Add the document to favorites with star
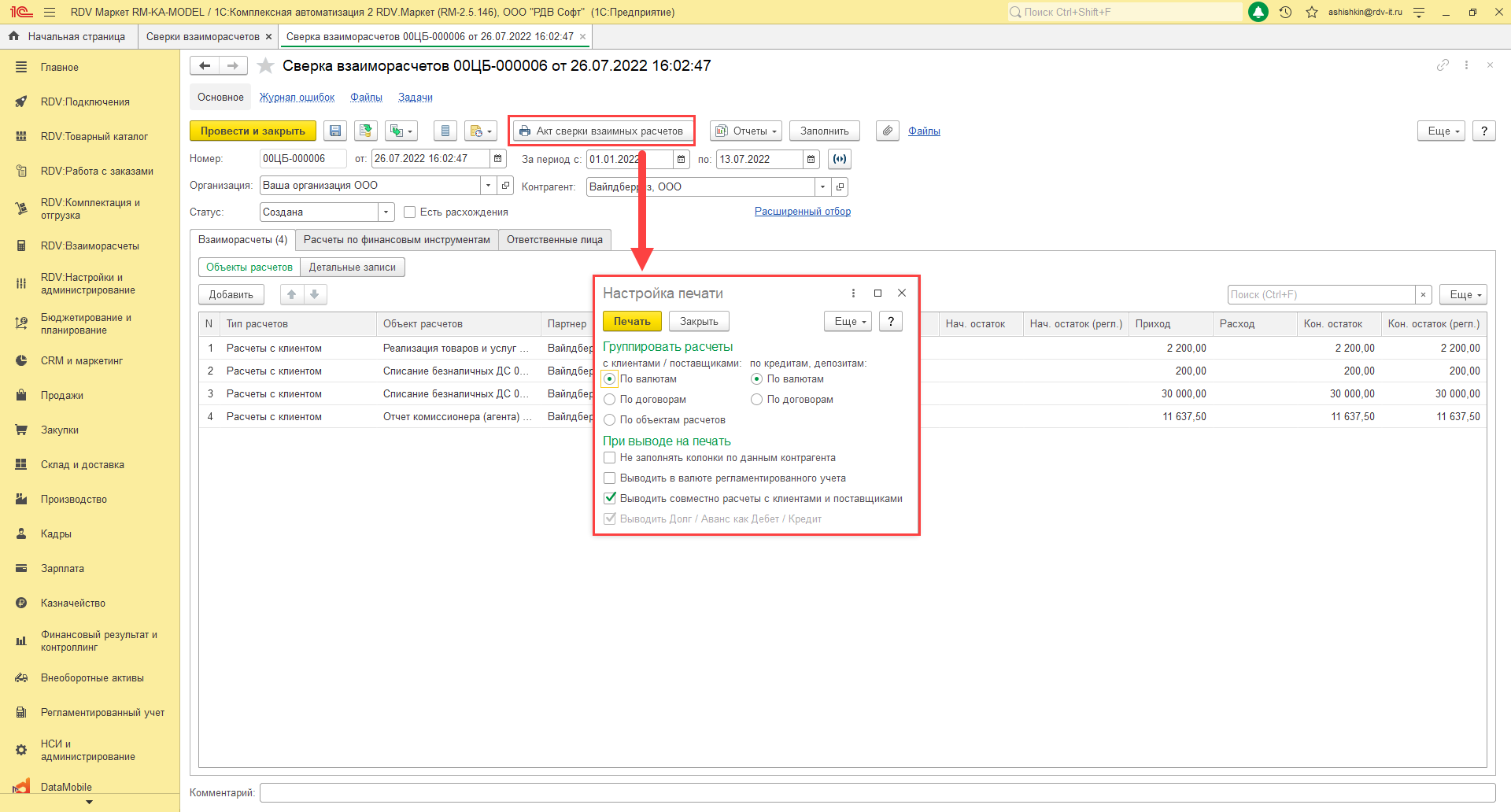Image resolution: width=1511 pixels, height=812 pixels. tap(266, 66)
